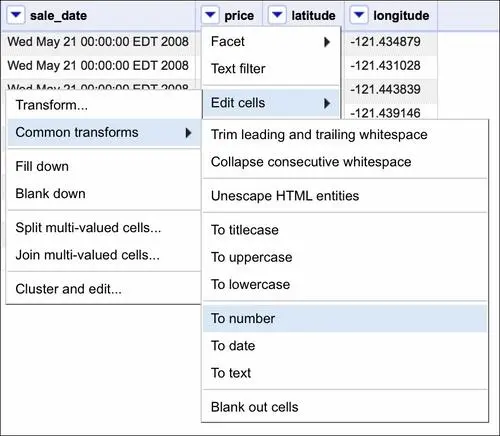Choose Blank down
Screen dimensions: 500x436
[104, 194]
